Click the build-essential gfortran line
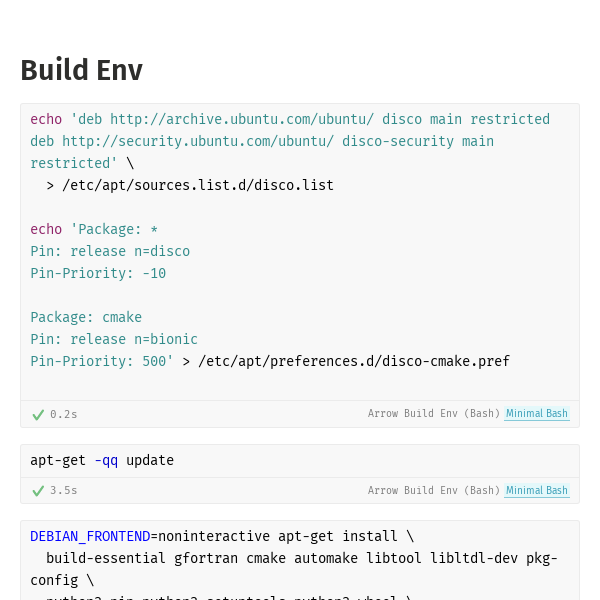The height and width of the screenshot is (600, 600). tap(302, 559)
